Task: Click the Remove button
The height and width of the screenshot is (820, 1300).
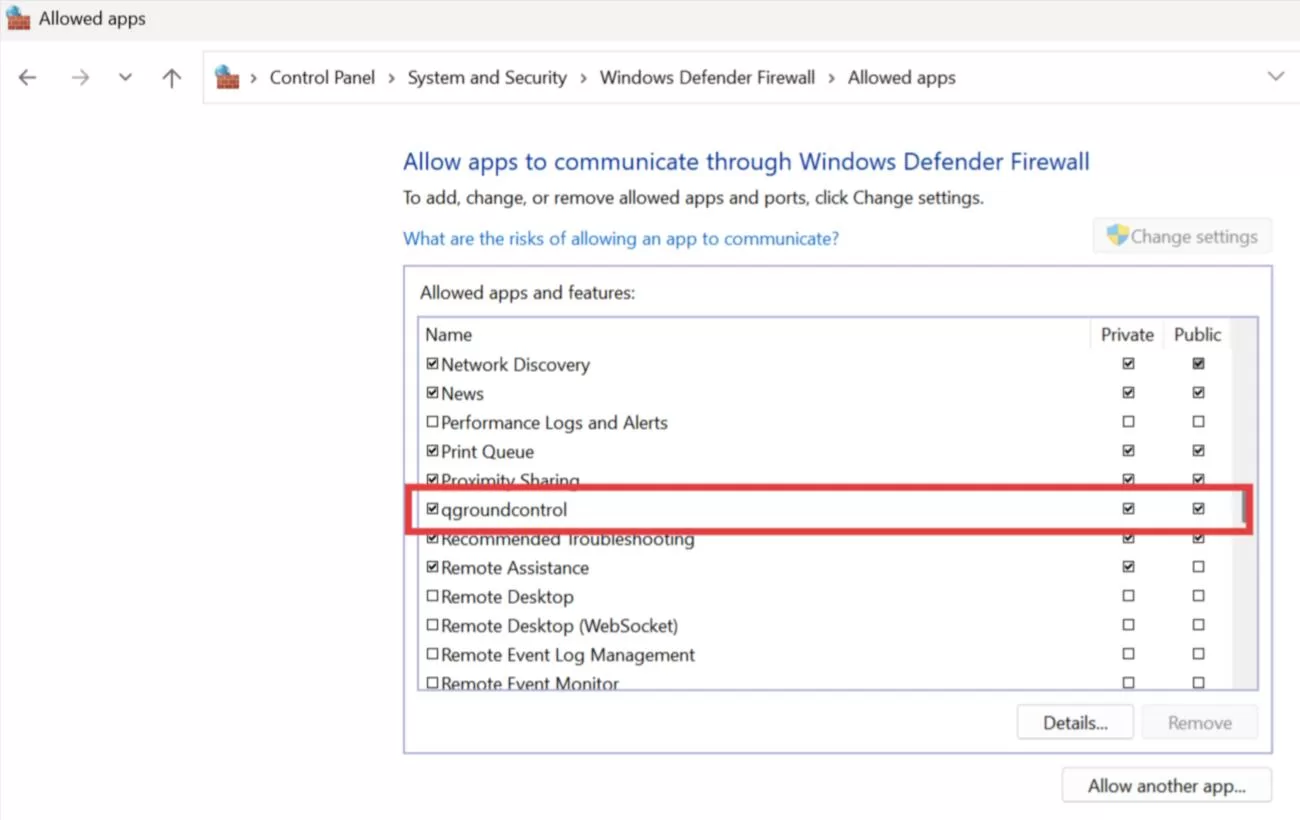Action: 1200,723
